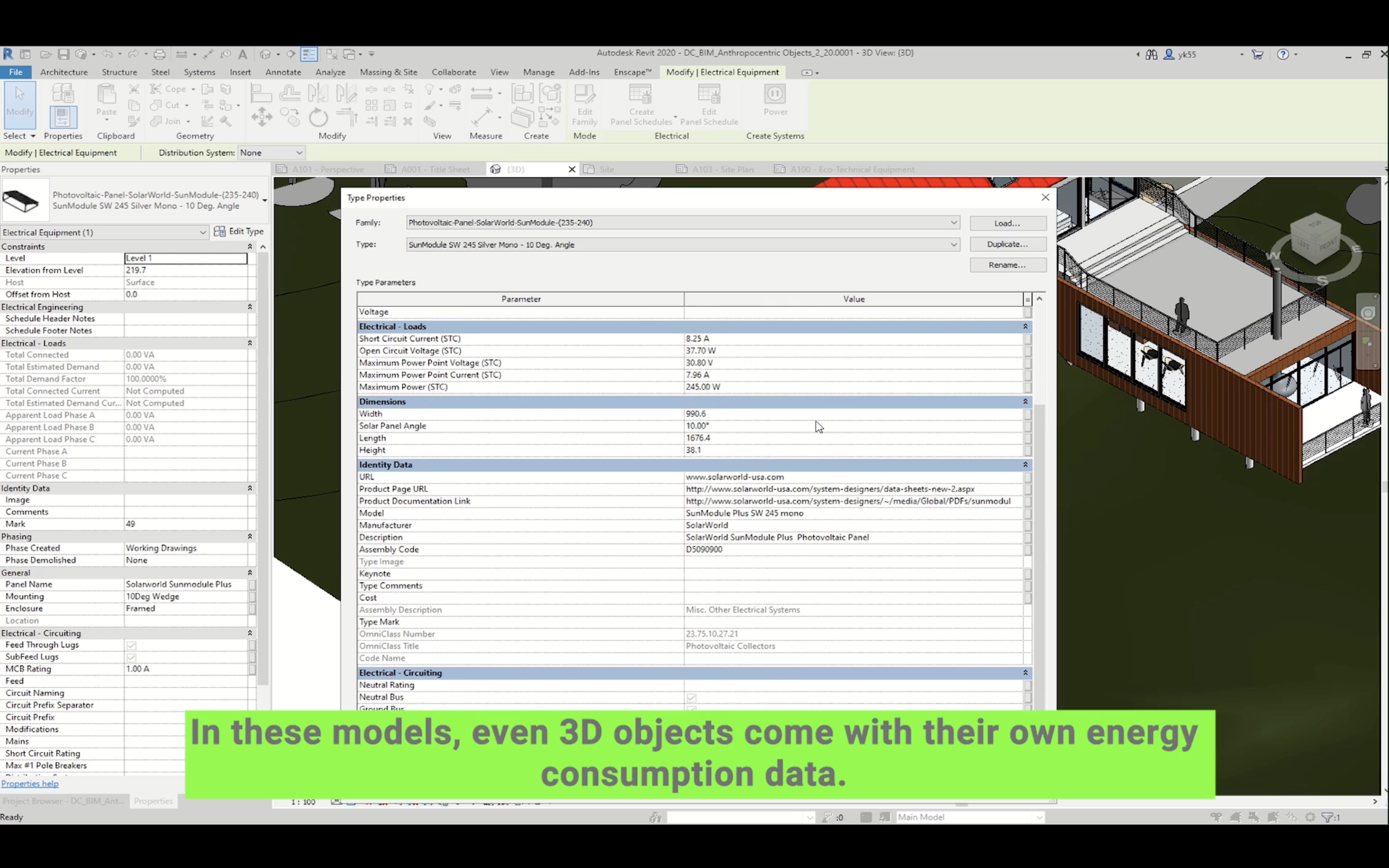Open the Select panel dropdown

(x=19, y=136)
